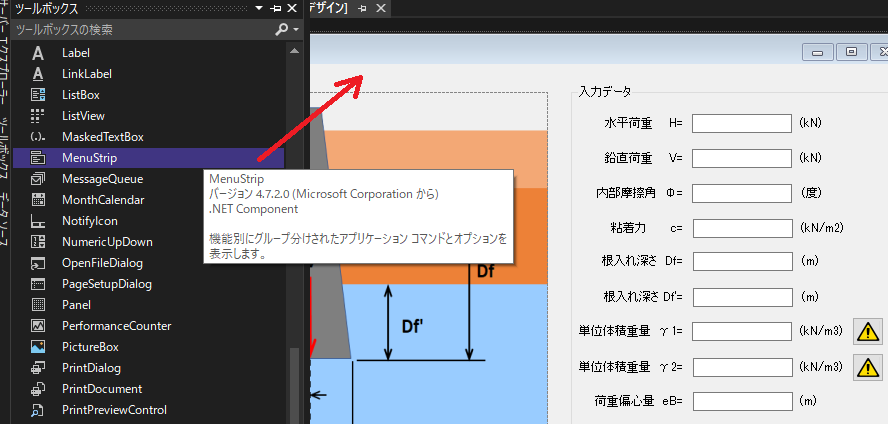
Task: Select the Panel control icon
Action: pos(38,305)
